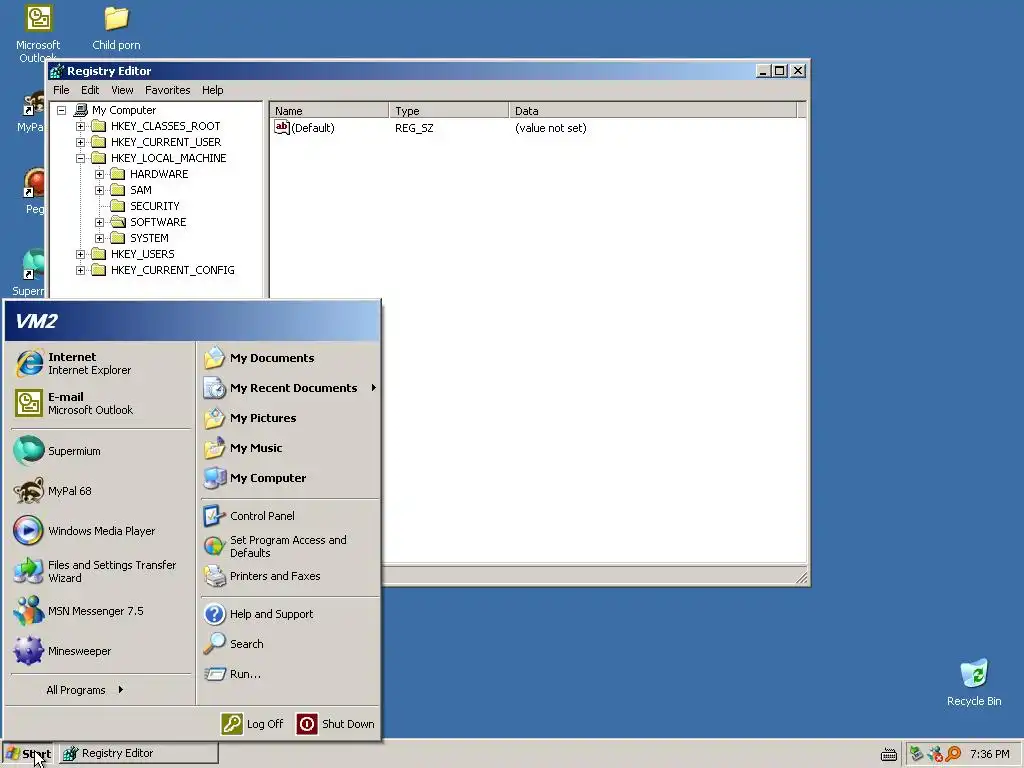1024x768 pixels.
Task: Select HKEY_USERS in the tree
Action: pos(142,254)
